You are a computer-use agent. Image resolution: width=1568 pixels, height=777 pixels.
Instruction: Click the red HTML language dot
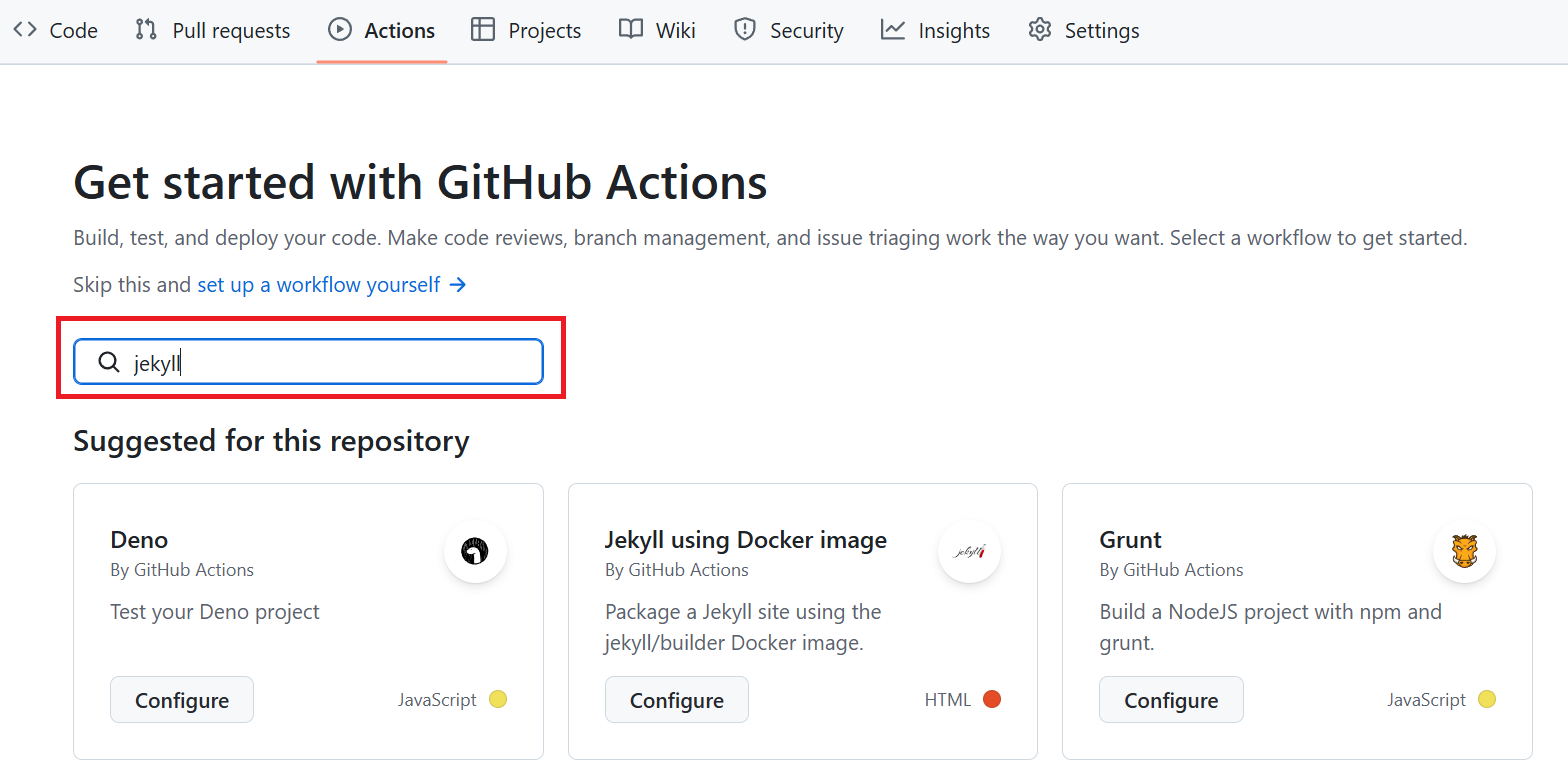(x=992, y=699)
